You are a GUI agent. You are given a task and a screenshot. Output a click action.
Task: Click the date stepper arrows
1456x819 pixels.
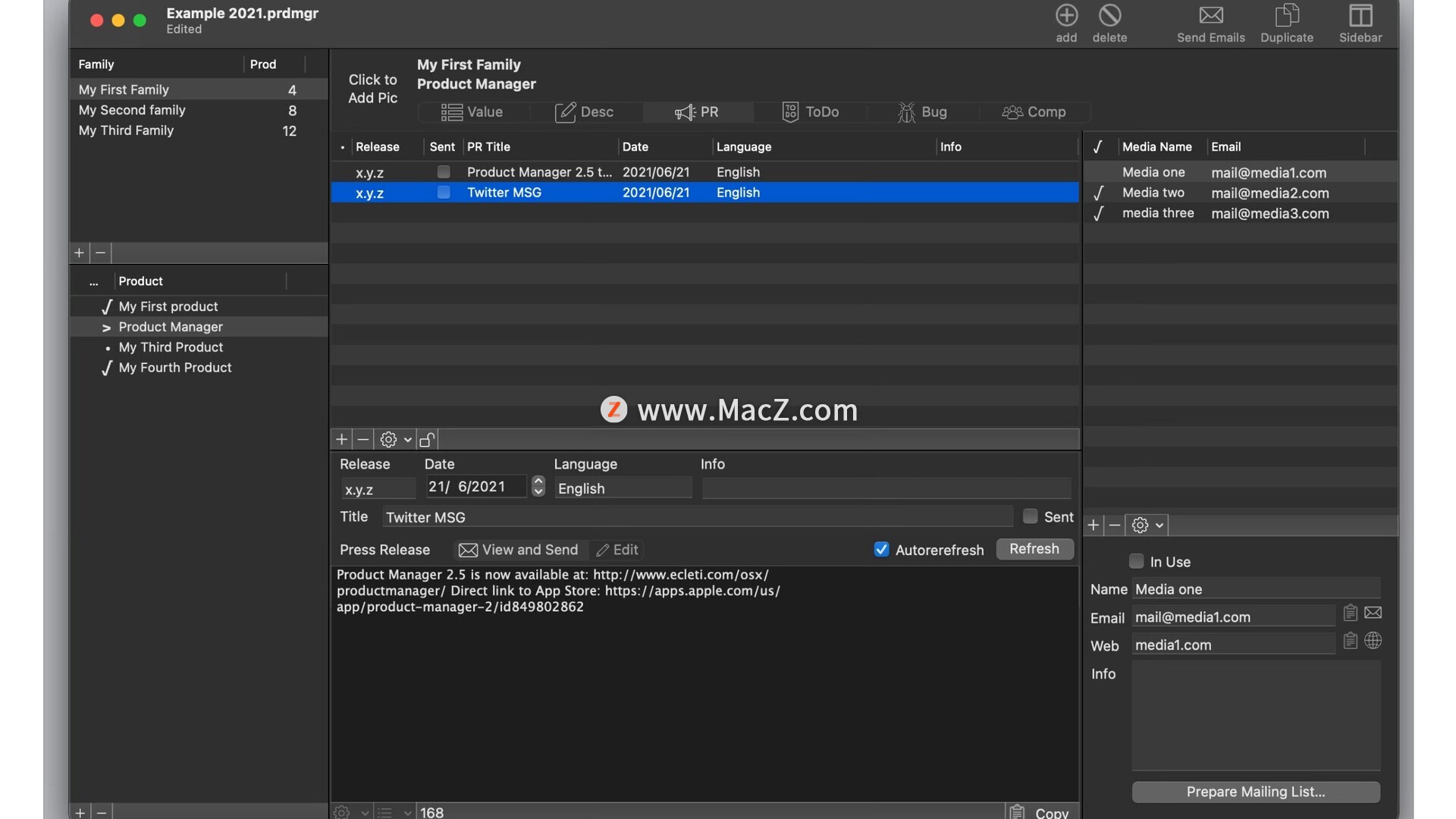point(538,486)
